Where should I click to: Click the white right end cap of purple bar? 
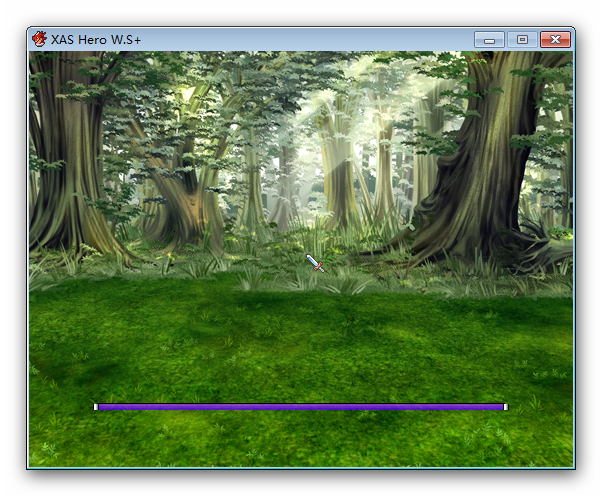[506, 407]
